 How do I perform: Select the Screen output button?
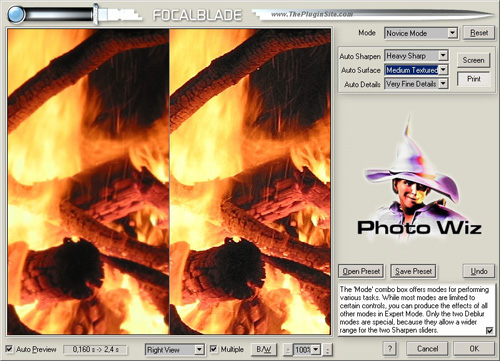473,60
